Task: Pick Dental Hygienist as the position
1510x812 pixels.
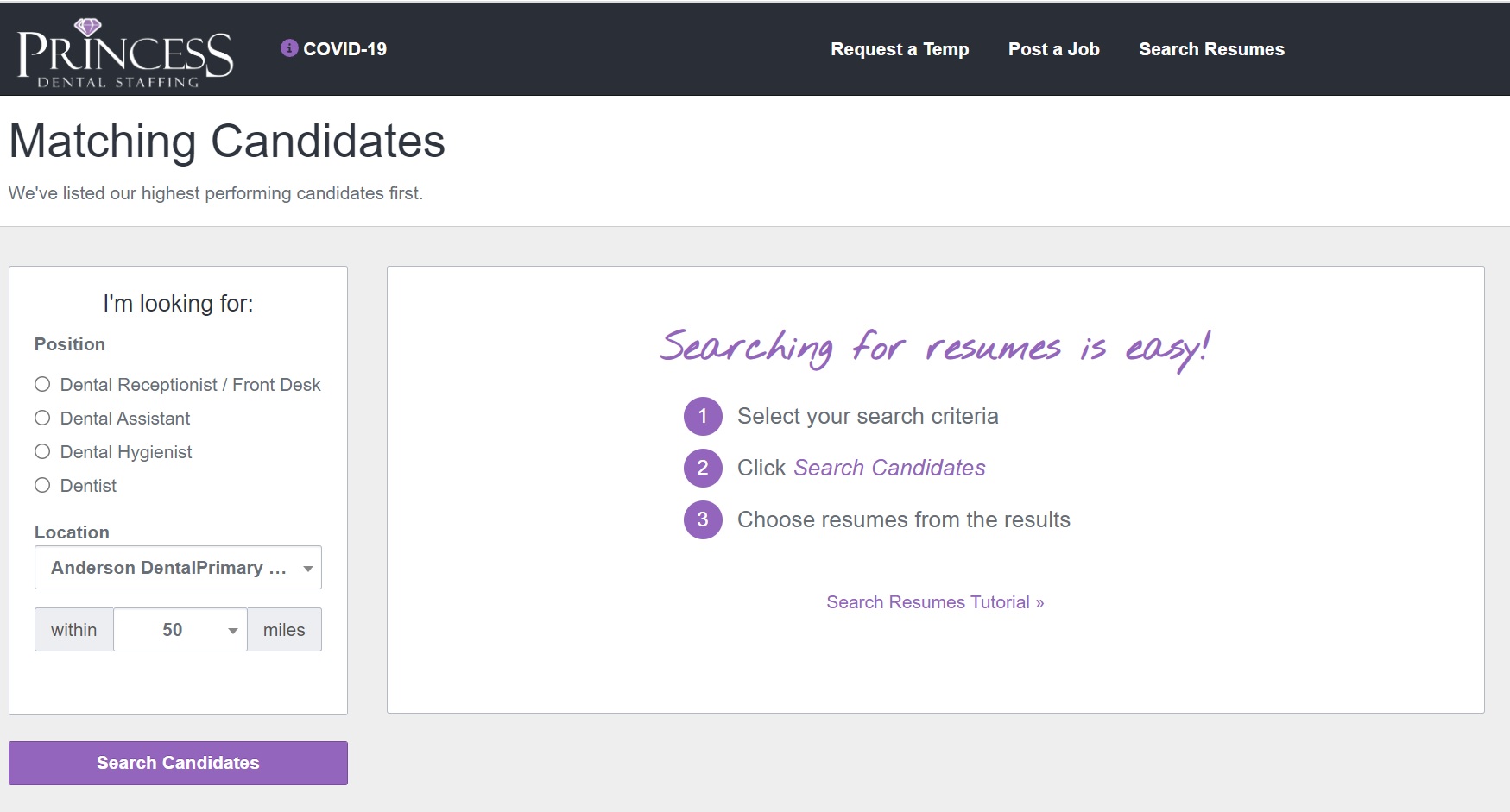Action: point(42,452)
